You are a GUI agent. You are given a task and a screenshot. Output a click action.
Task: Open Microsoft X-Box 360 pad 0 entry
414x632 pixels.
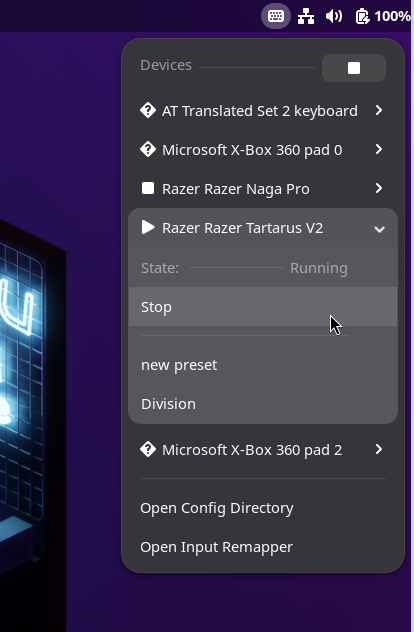[263, 150]
